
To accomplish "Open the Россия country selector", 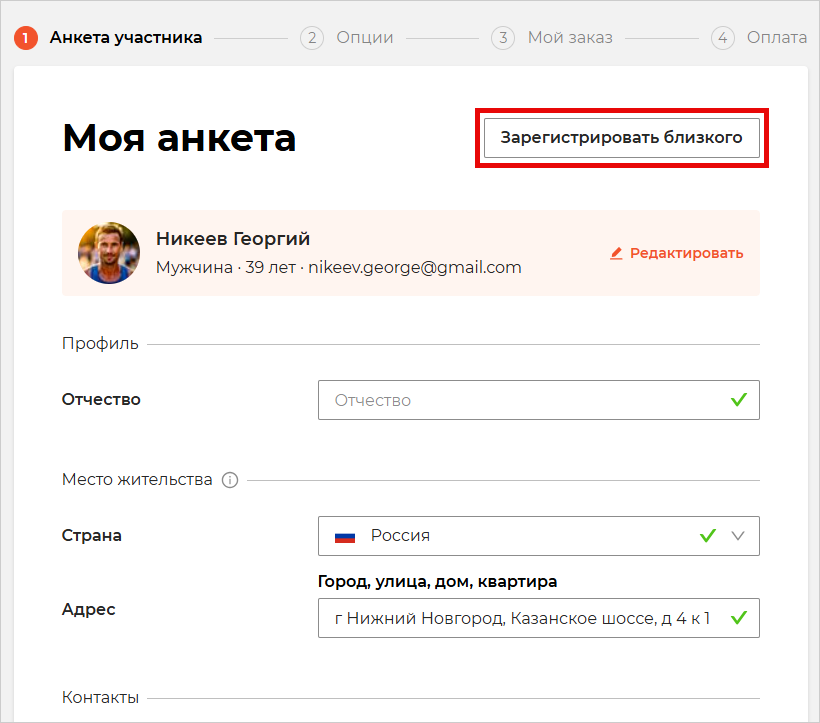I will click(539, 536).
